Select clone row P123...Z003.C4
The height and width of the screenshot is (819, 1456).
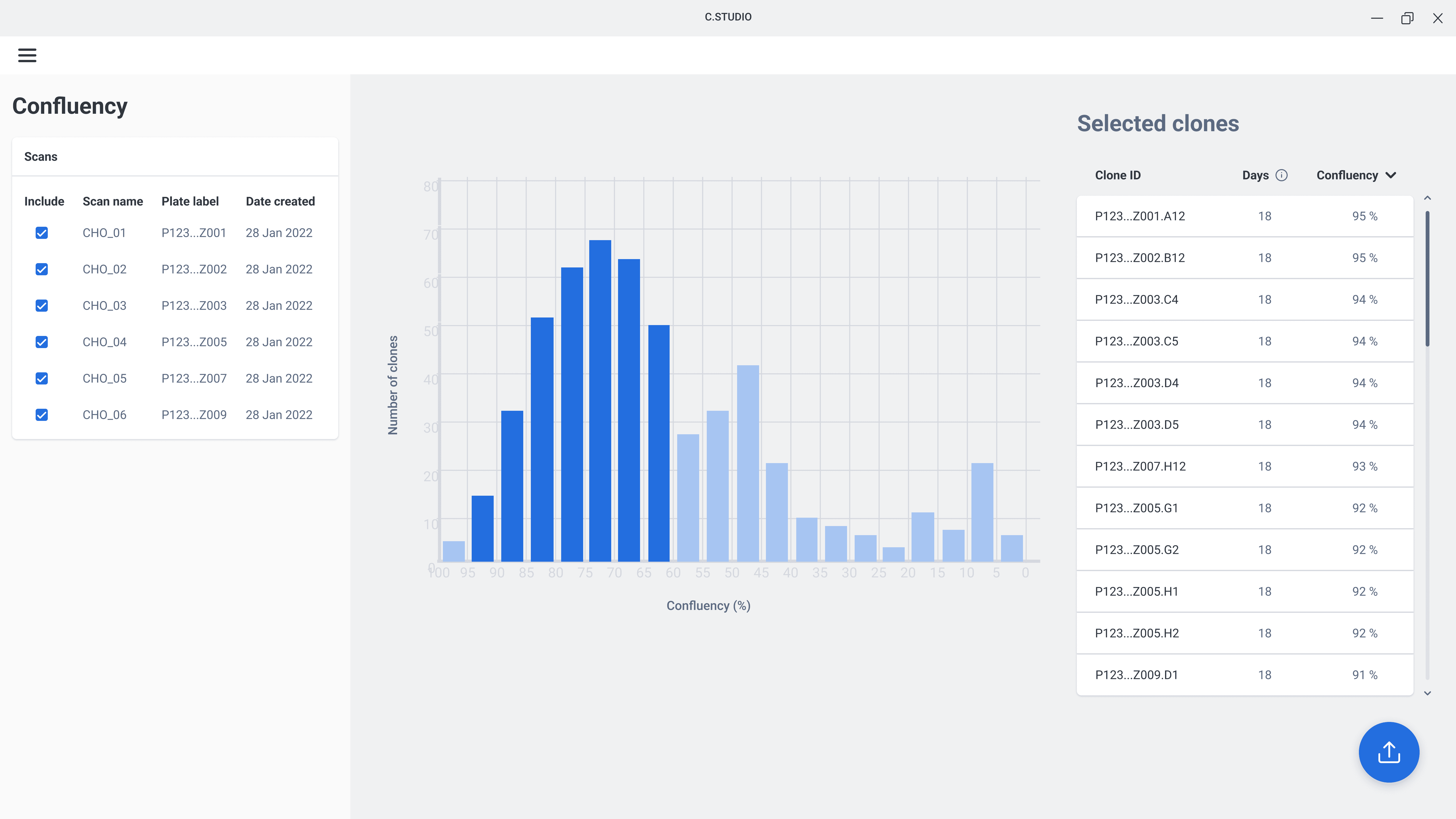click(x=1245, y=300)
